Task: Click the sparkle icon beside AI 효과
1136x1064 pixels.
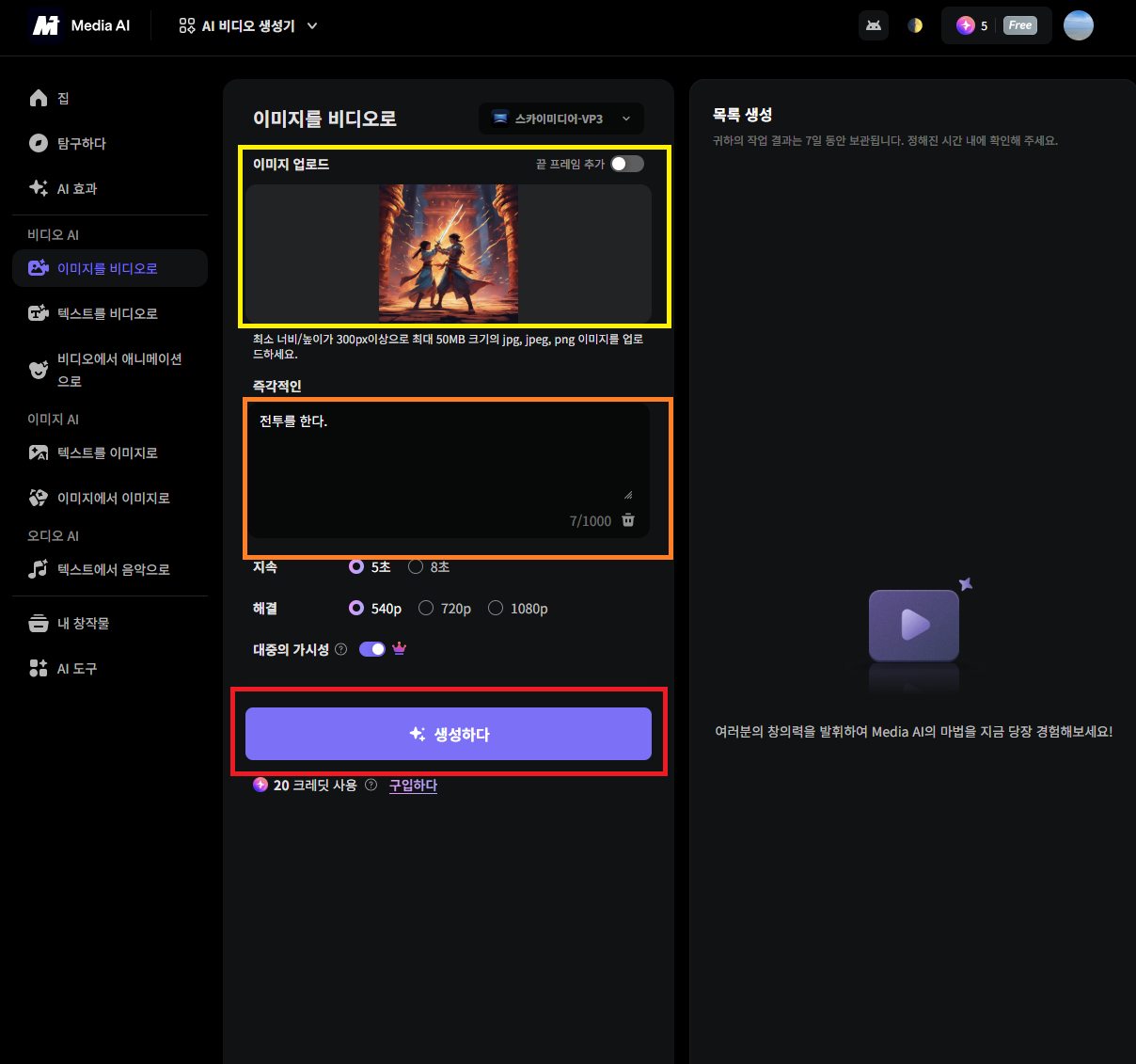Action: (x=39, y=187)
